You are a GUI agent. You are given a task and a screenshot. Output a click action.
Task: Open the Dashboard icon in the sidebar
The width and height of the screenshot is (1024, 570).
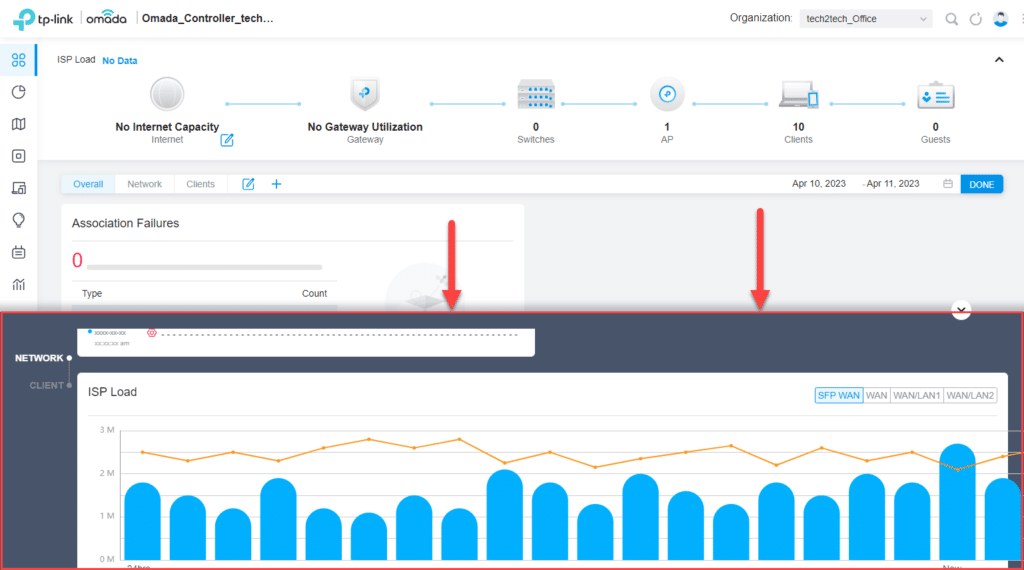click(18, 60)
